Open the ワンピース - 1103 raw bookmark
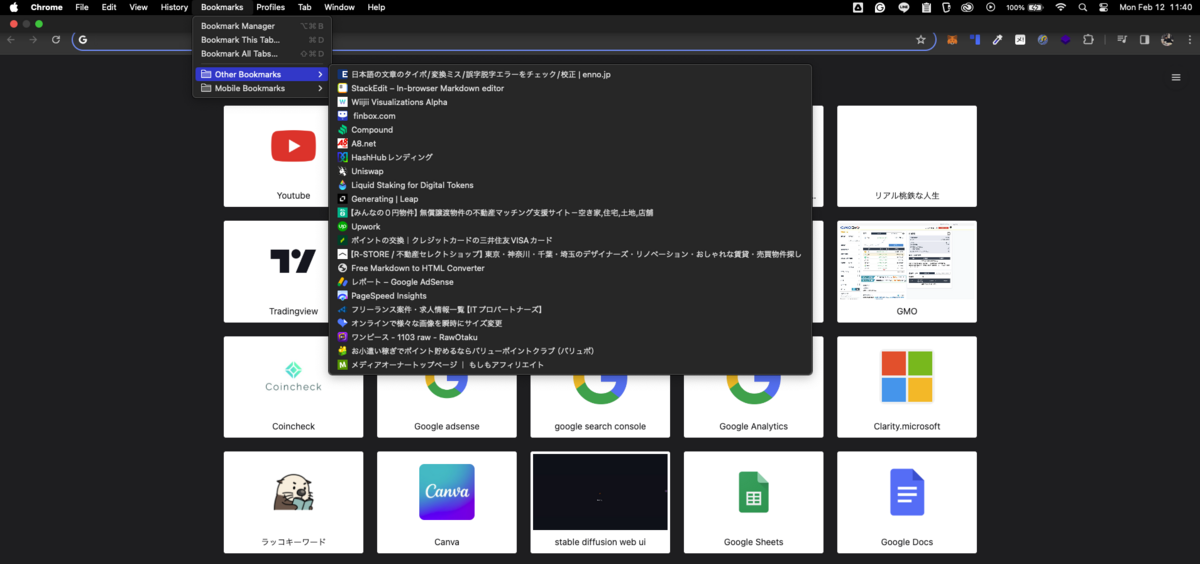 (x=570, y=337)
